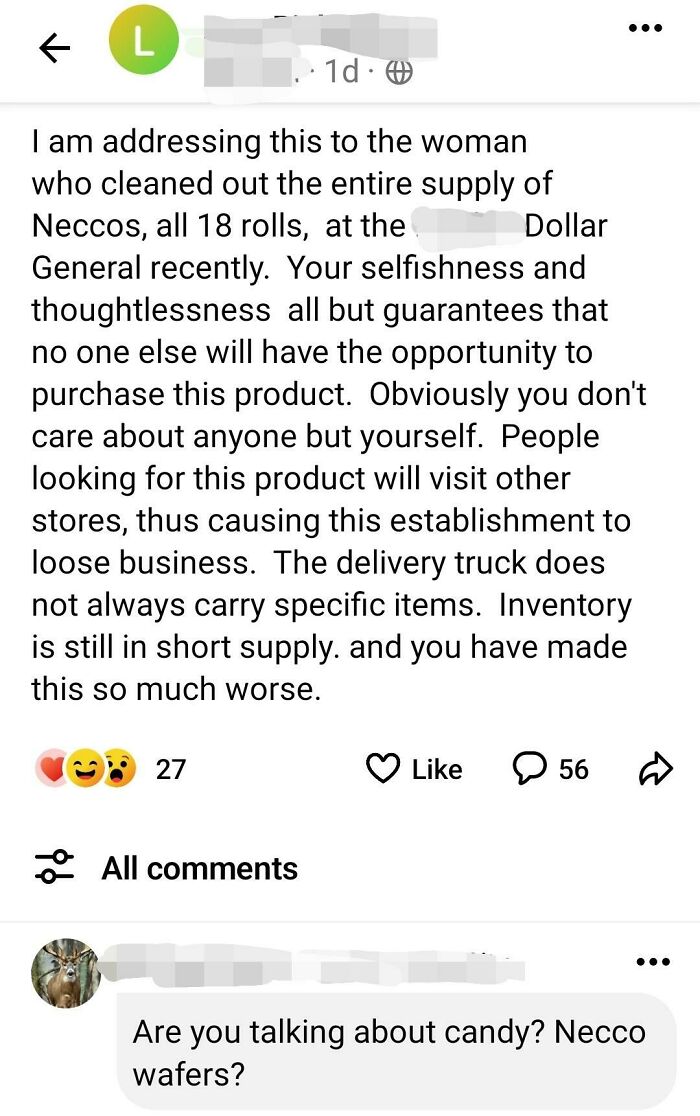Tap the laughing reaction emoji
Screen dimensions: 700x1116
click(85, 768)
